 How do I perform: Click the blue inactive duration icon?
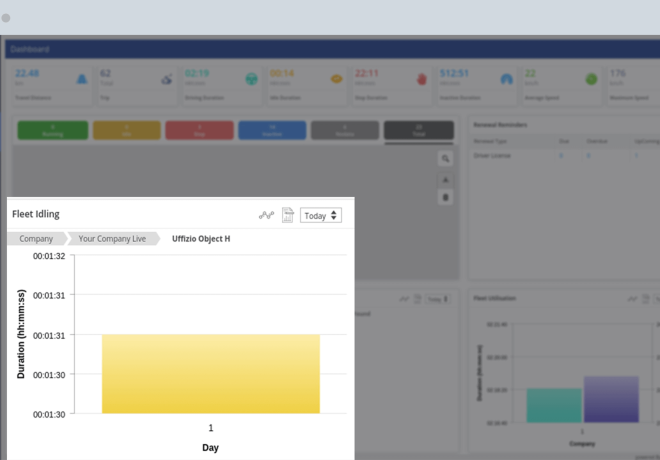pyautogui.click(x=506, y=78)
